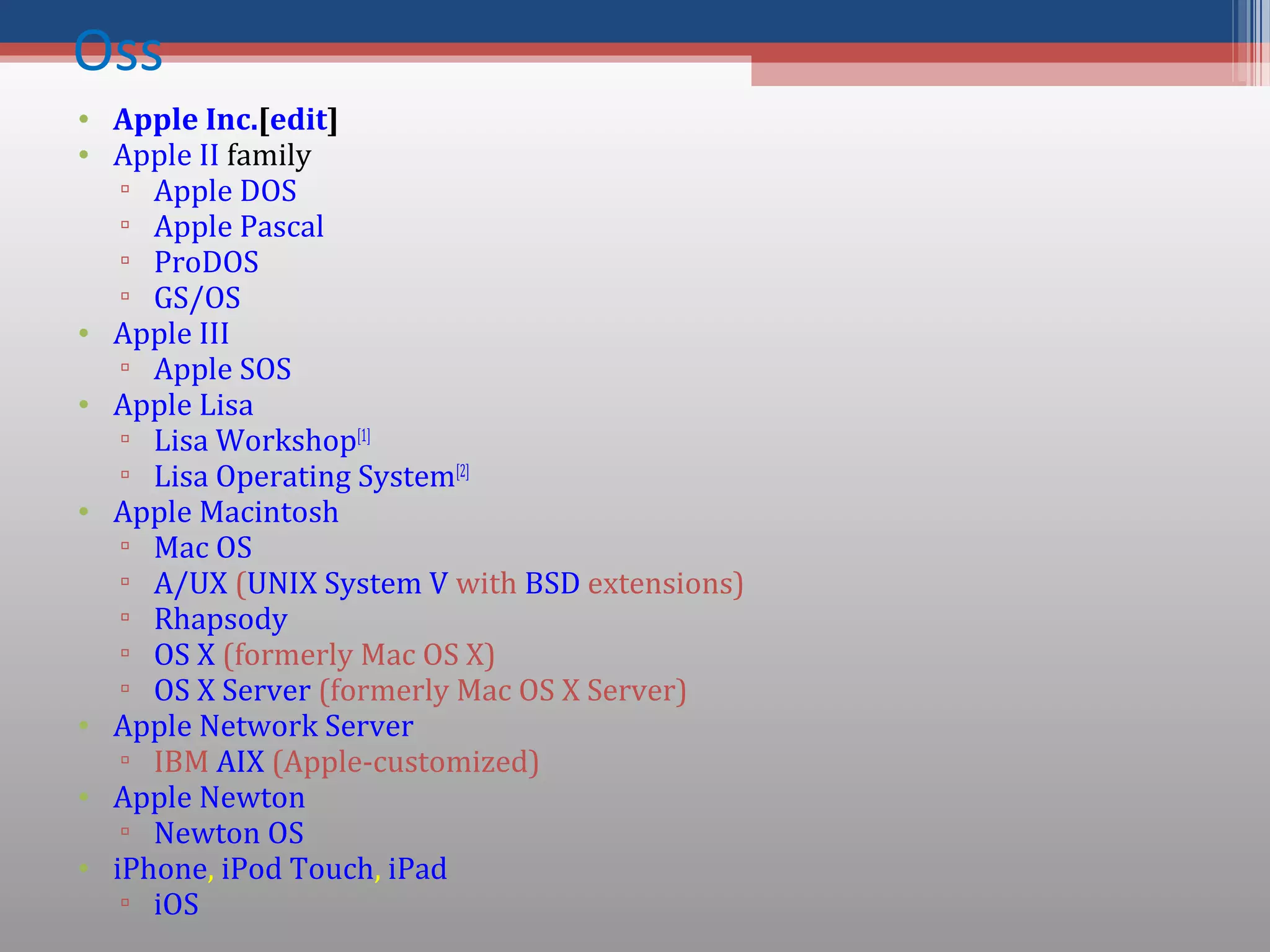Viewport: 1270px width, 952px height.
Task: Click the text '(Apple-customized)'
Action: [406, 763]
